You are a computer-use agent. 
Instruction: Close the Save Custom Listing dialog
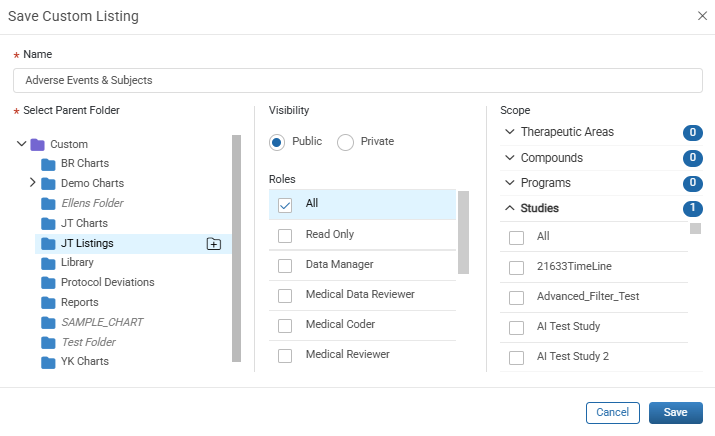(702, 16)
